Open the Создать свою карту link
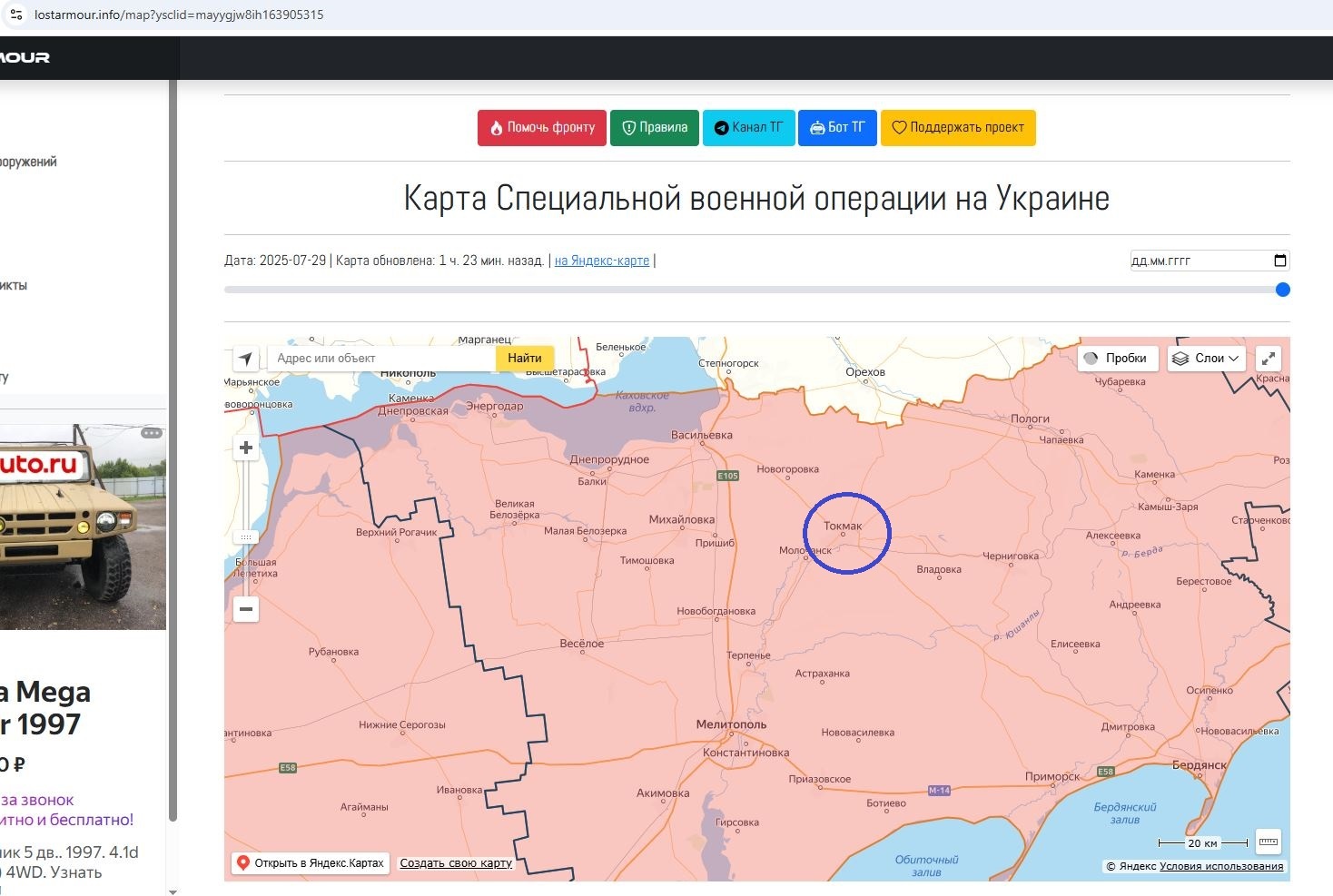This screenshot has height=896, width=1333. pyautogui.click(x=456, y=863)
